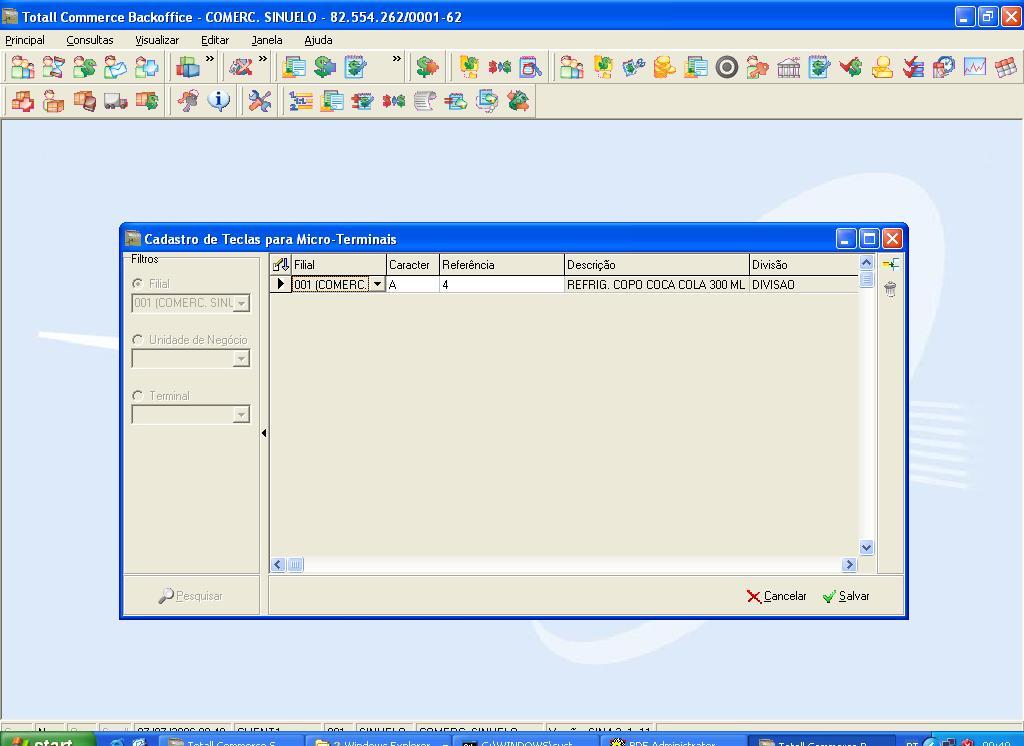The image size is (1024, 746).
Task: Click the Salvar button
Action: (x=846, y=596)
